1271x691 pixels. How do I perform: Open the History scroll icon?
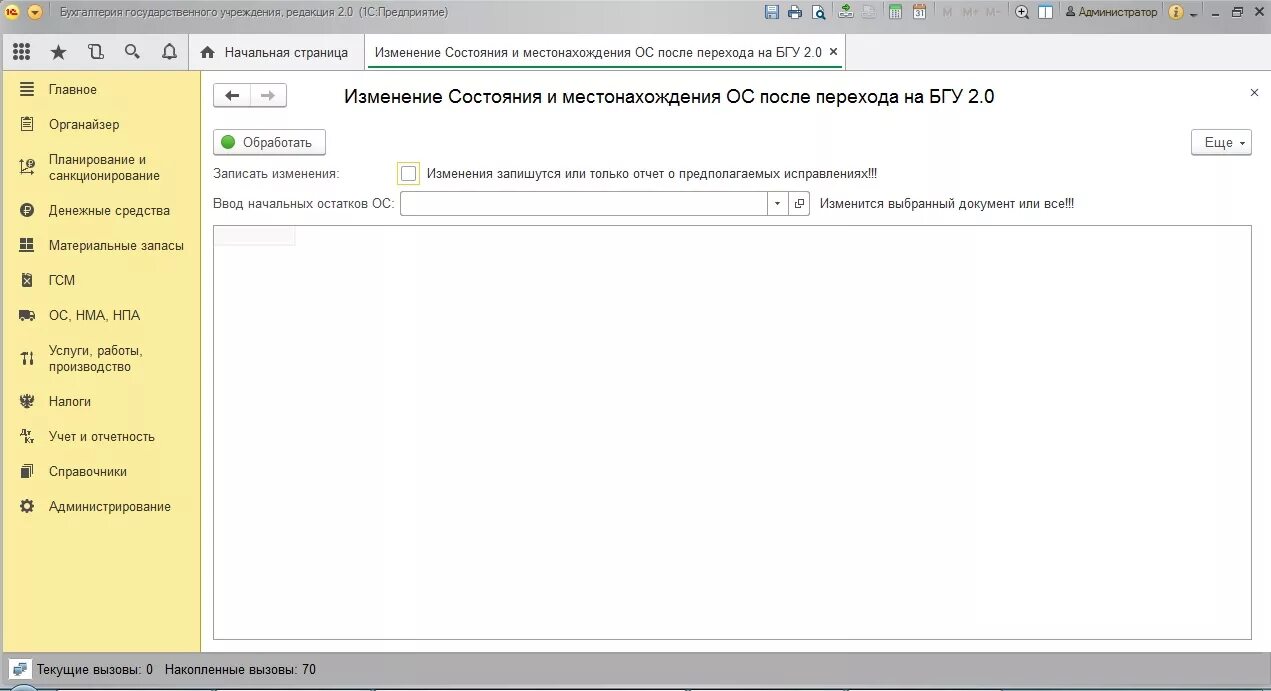pyautogui.click(x=95, y=52)
